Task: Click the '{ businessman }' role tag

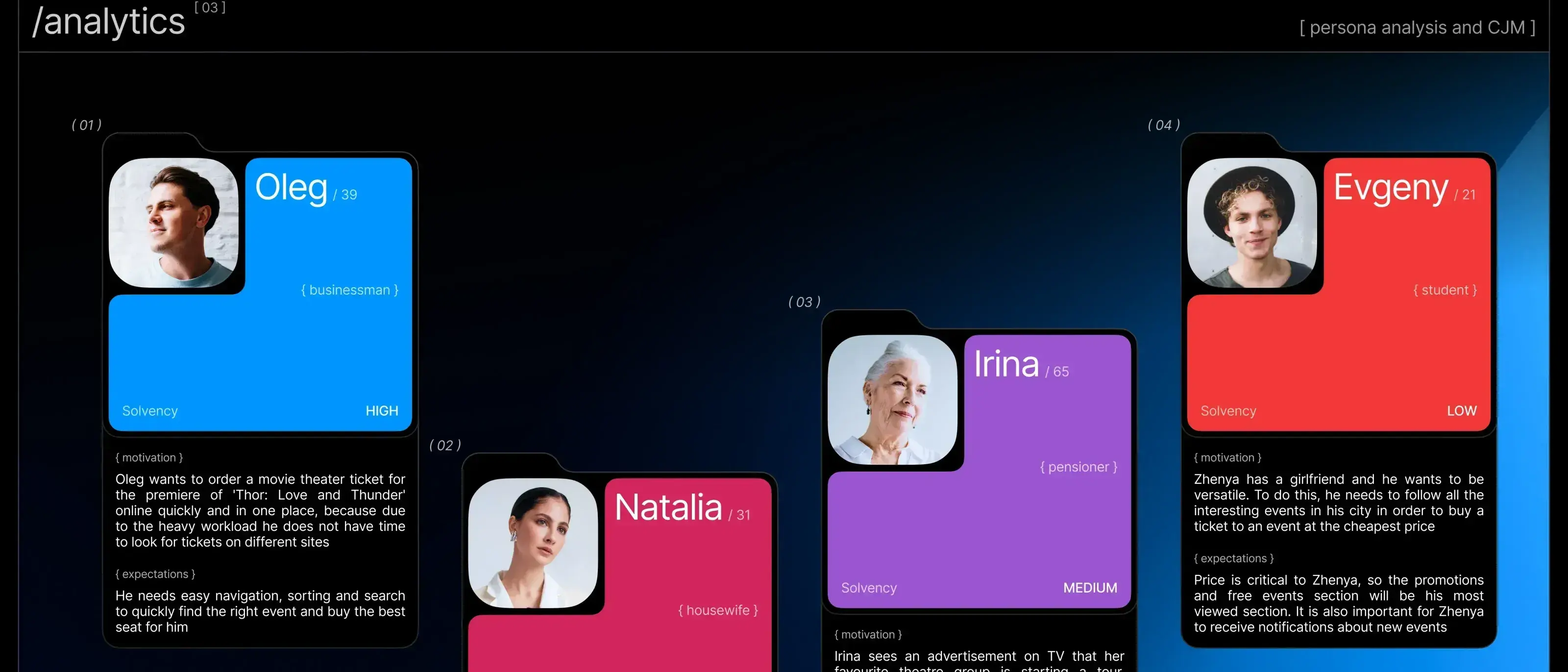Action: [x=350, y=290]
